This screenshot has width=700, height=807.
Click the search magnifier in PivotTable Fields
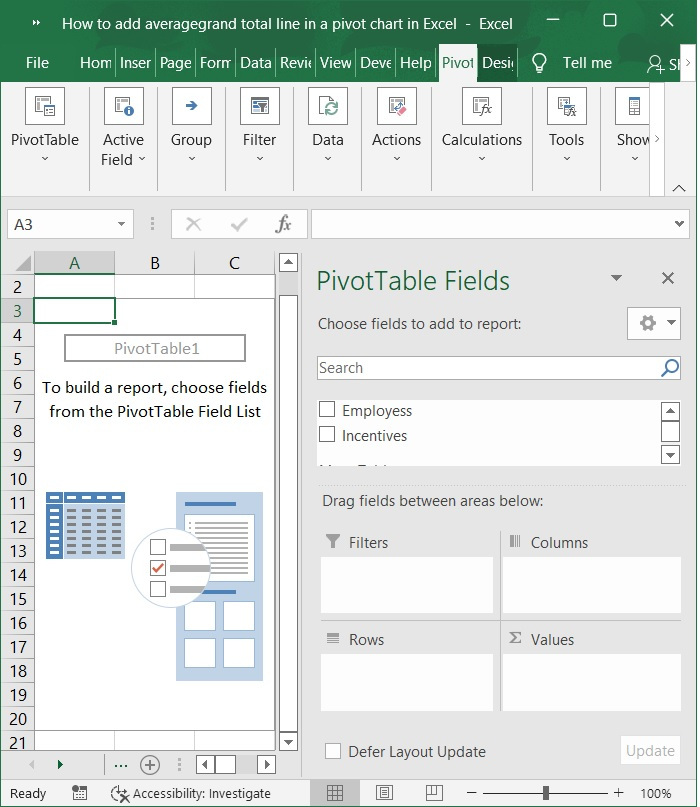point(670,367)
